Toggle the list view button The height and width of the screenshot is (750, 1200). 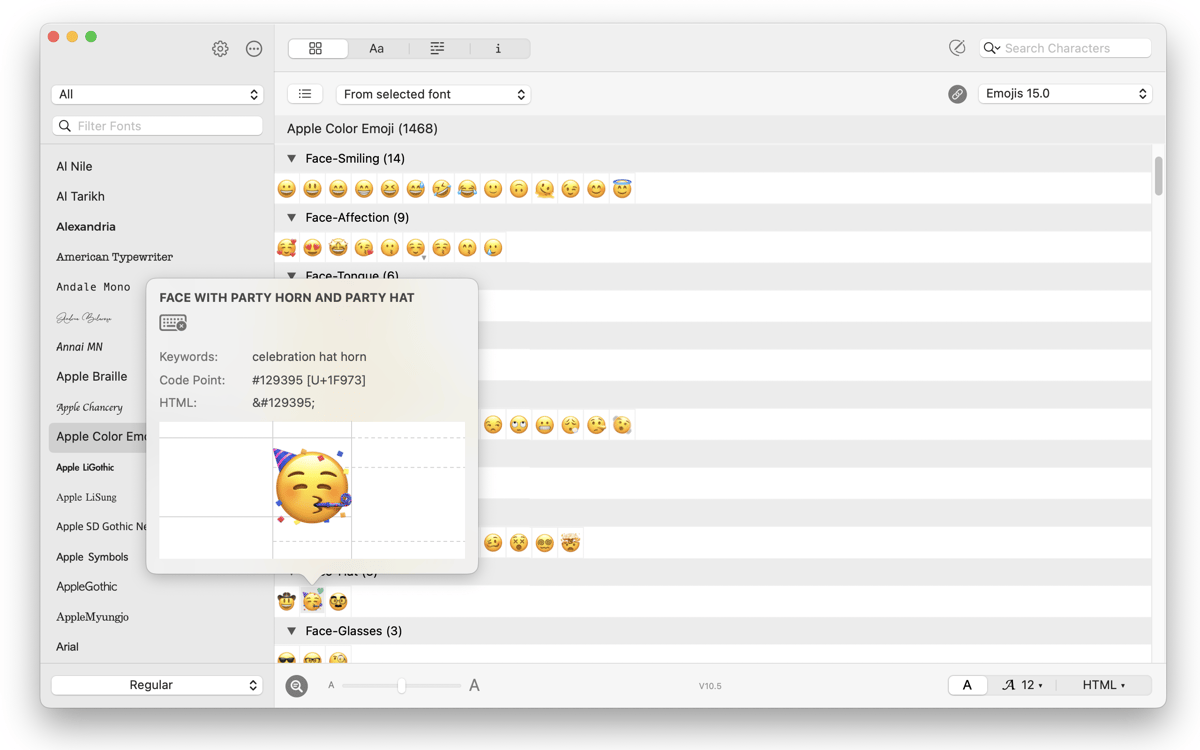[305, 94]
